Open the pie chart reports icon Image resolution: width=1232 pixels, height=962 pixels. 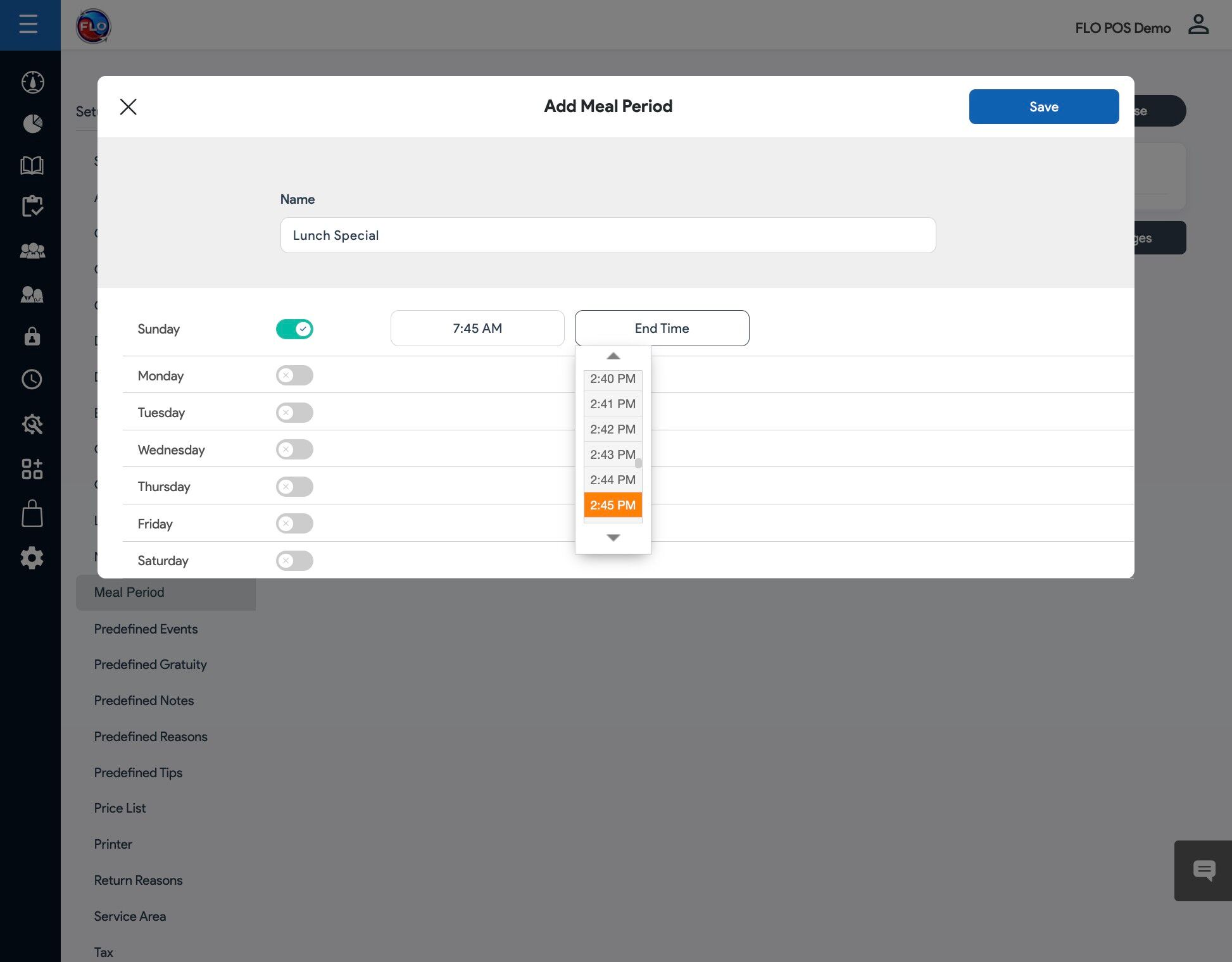tap(32, 123)
